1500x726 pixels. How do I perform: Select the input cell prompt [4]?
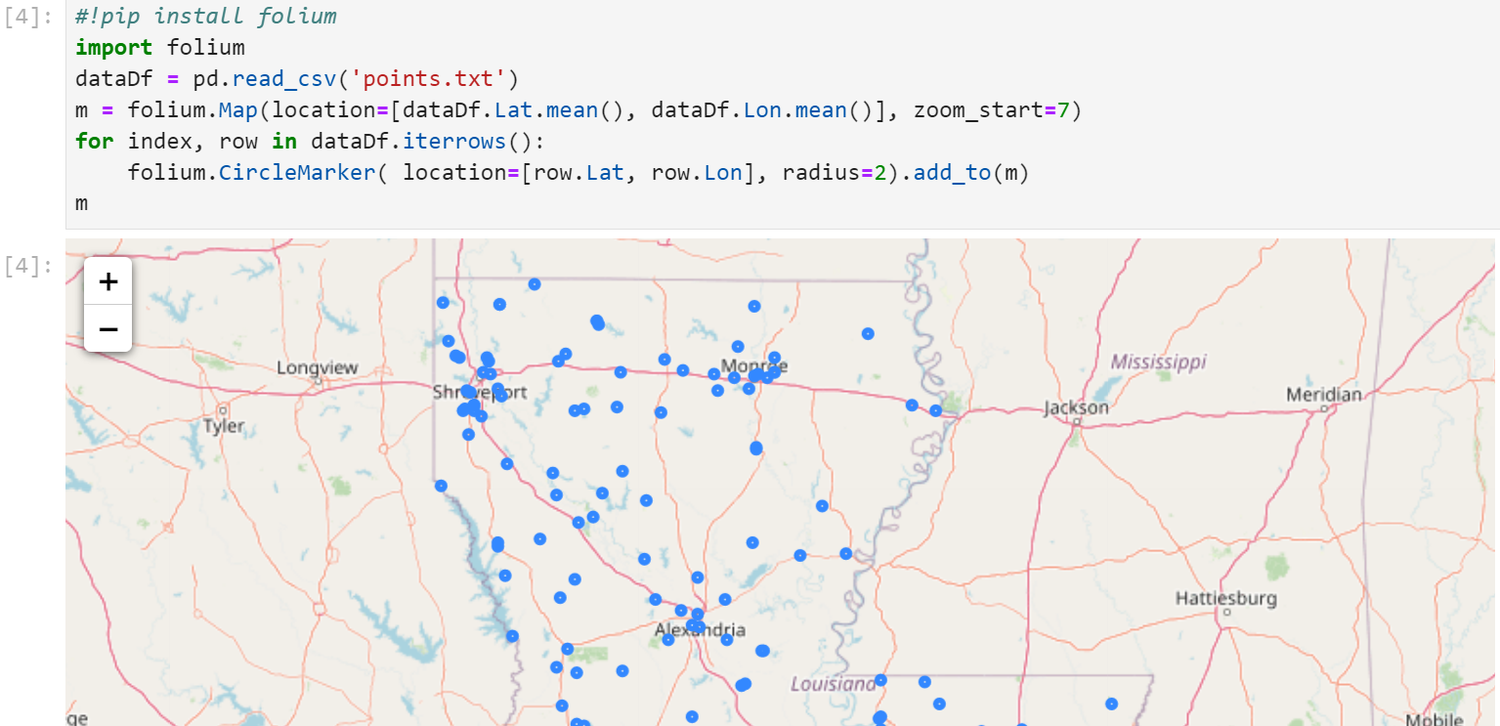pyautogui.click(x=30, y=17)
